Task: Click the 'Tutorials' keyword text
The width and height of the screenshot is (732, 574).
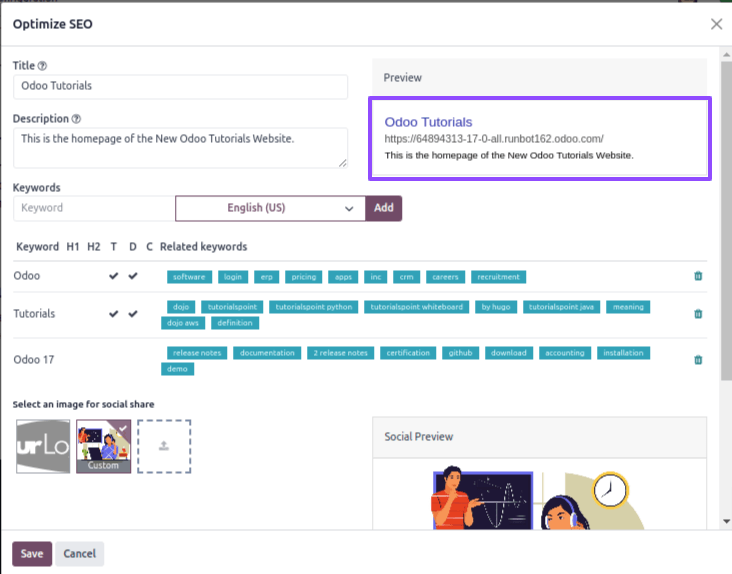Action: click(x=34, y=314)
